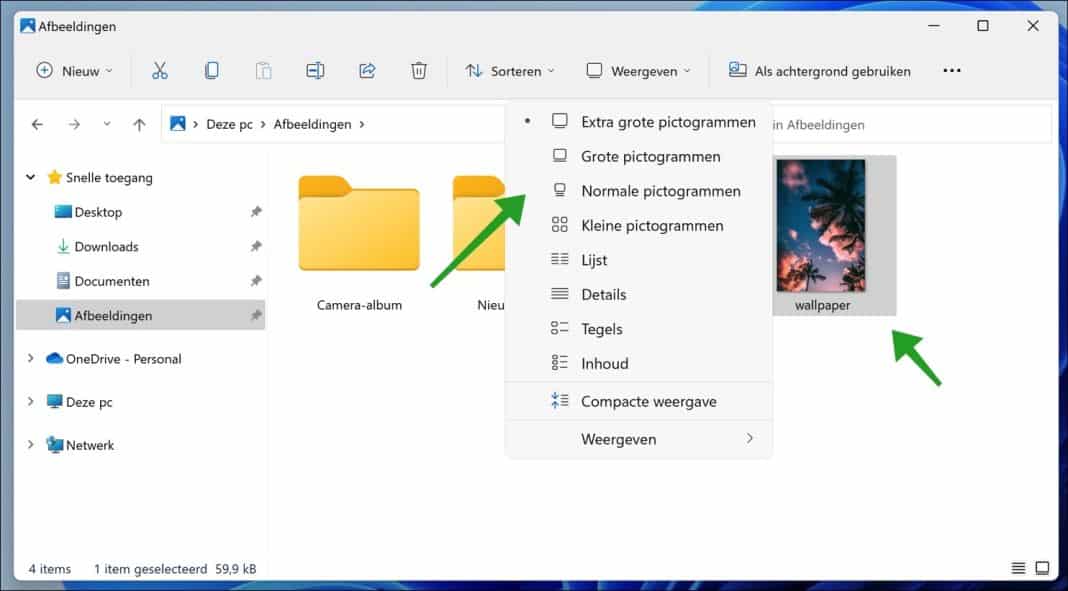Click the Share icon in the toolbar
Image resolution: width=1068 pixels, height=591 pixels.
coord(367,70)
